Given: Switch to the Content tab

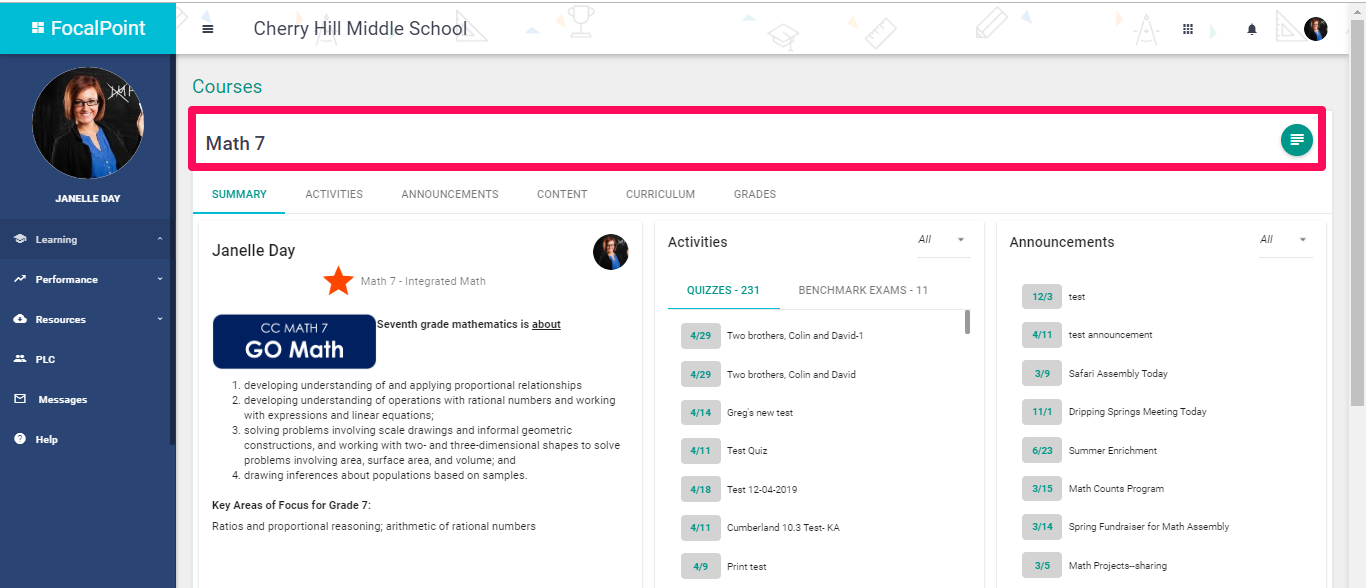Looking at the screenshot, I should coord(562,194).
